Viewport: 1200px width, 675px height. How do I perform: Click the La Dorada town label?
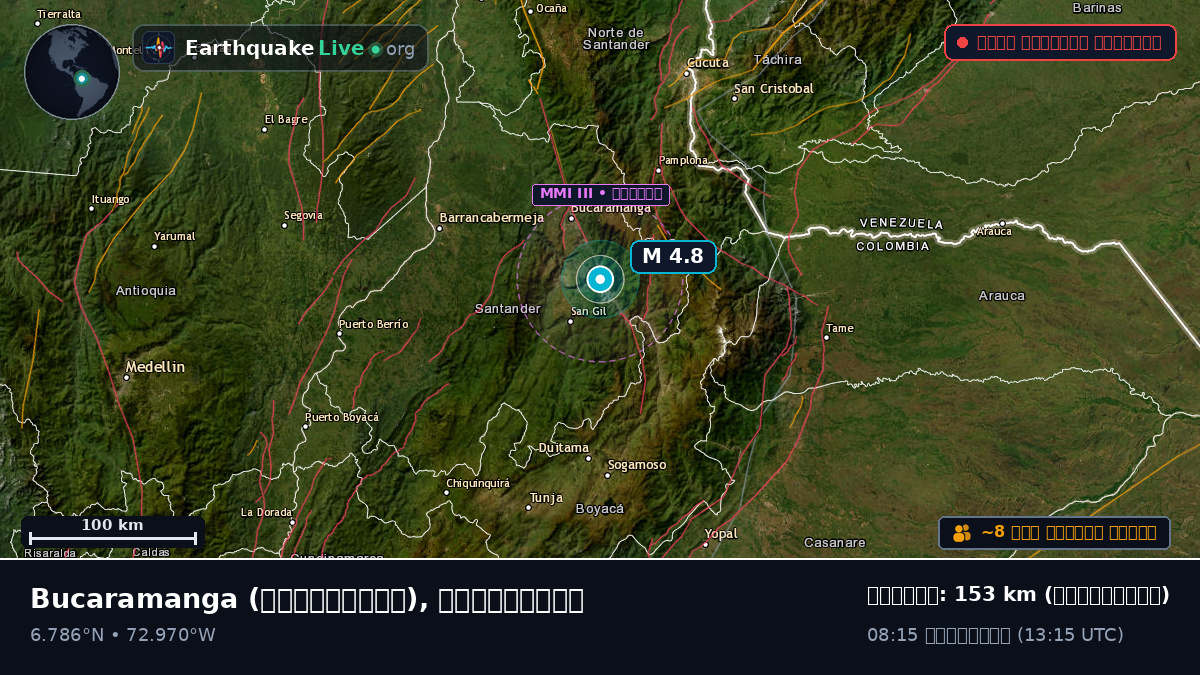[x=267, y=513]
